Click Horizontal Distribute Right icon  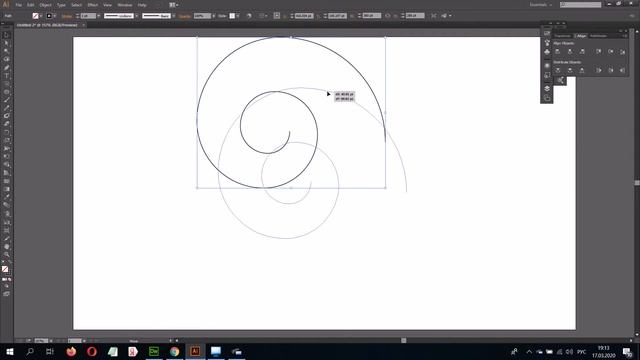tap(622, 70)
